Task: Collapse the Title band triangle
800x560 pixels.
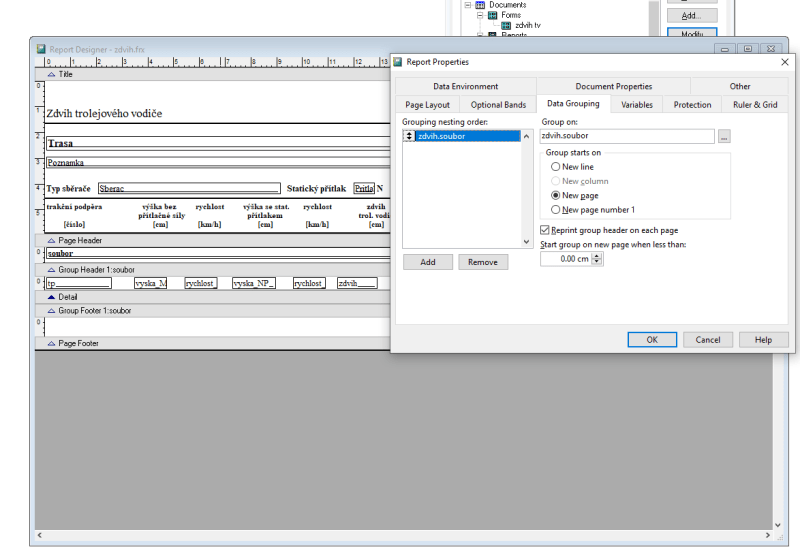Action: pos(51,74)
